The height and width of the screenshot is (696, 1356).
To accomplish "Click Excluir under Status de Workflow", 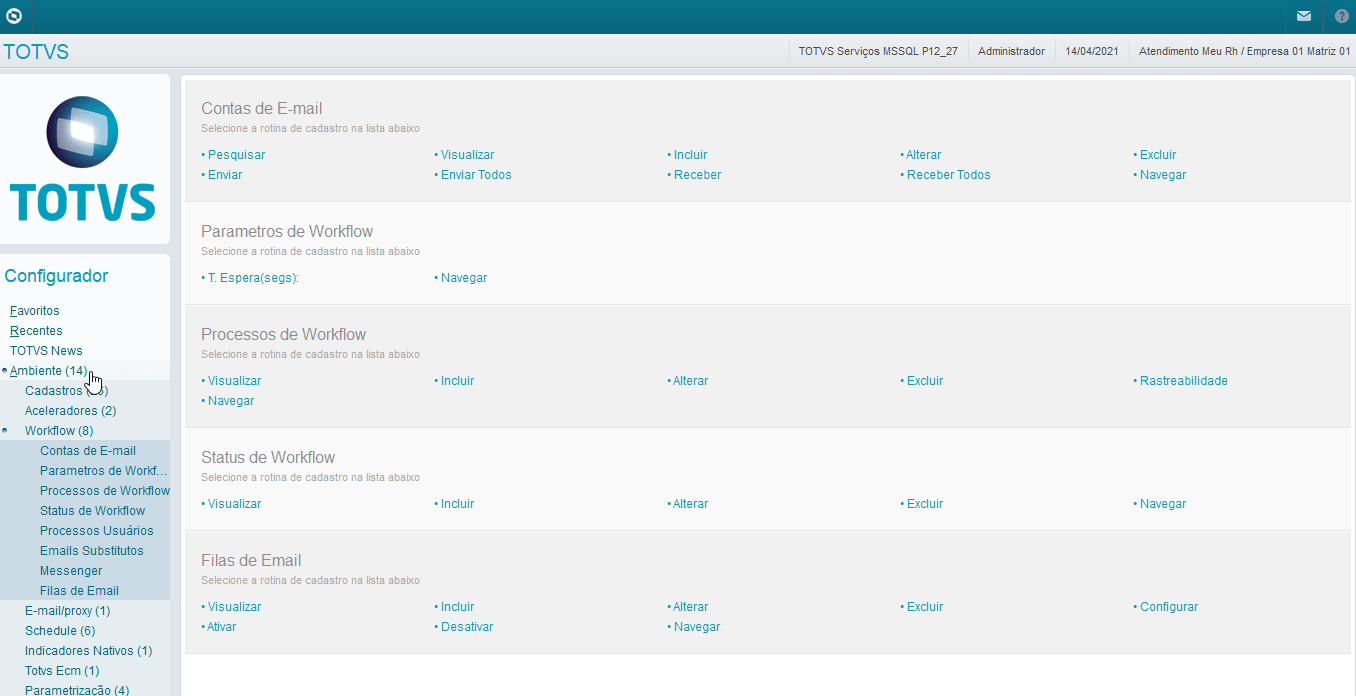I will (x=925, y=504).
